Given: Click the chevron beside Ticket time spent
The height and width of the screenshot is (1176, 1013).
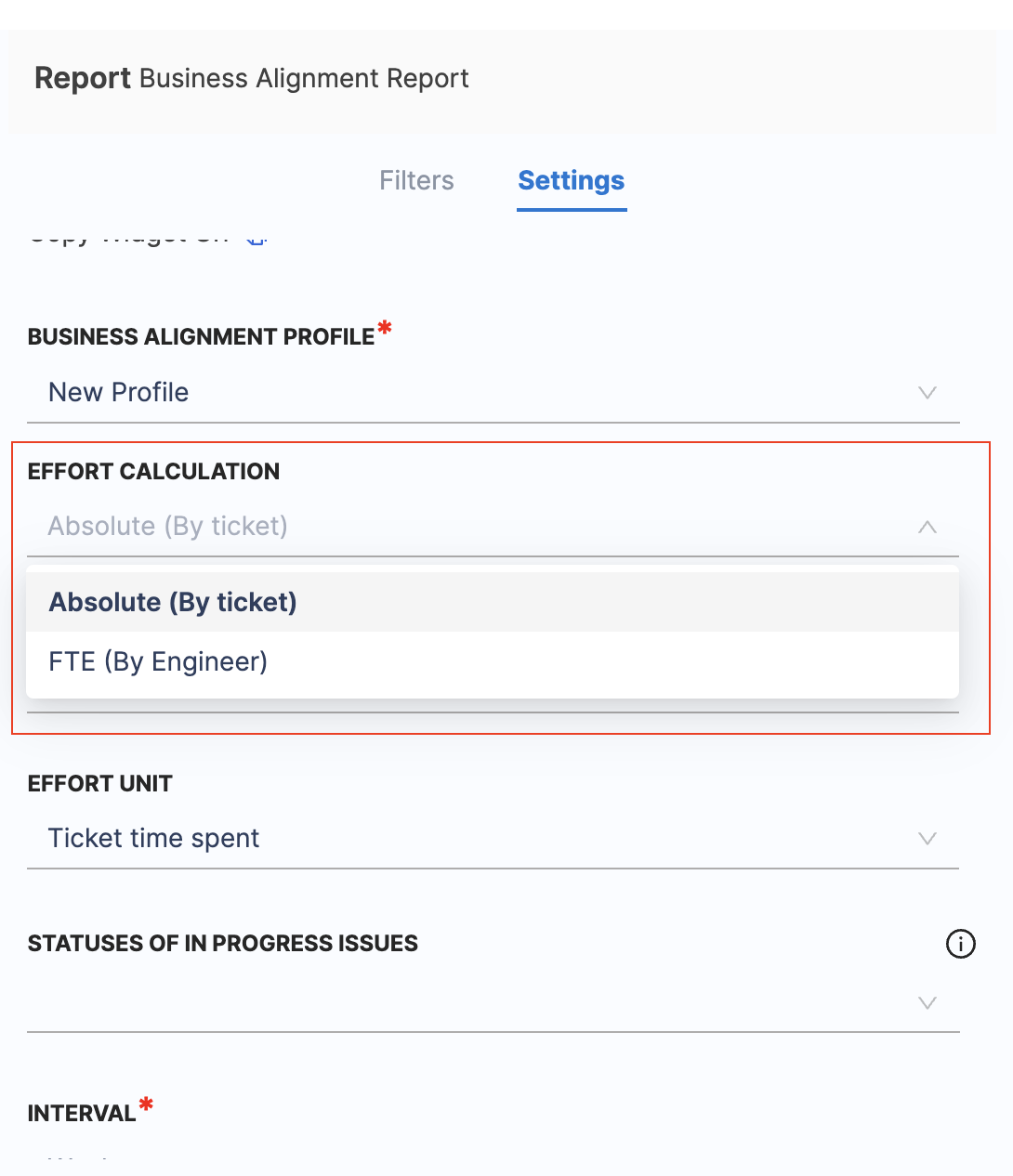Looking at the screenshot, I should coord(927,839).
